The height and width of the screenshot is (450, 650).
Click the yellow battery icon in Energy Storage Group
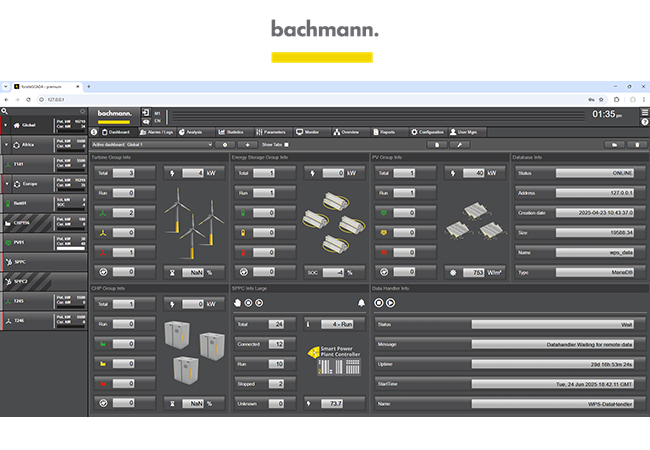243,233
